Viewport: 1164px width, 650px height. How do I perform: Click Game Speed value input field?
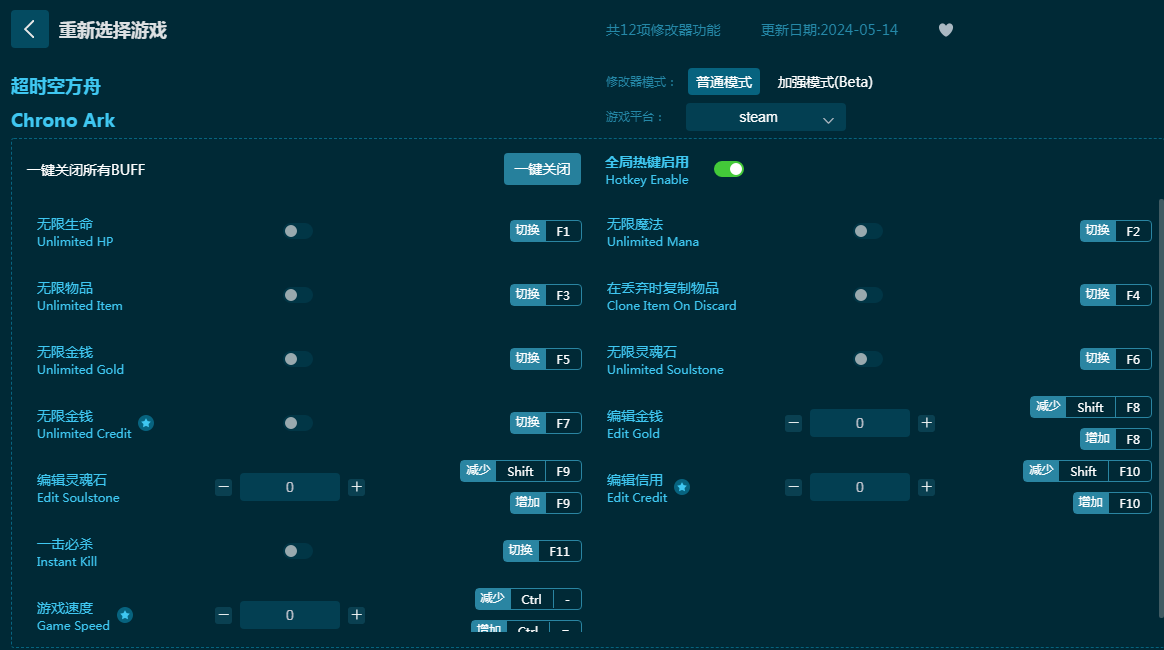click(x=290, y=615)
